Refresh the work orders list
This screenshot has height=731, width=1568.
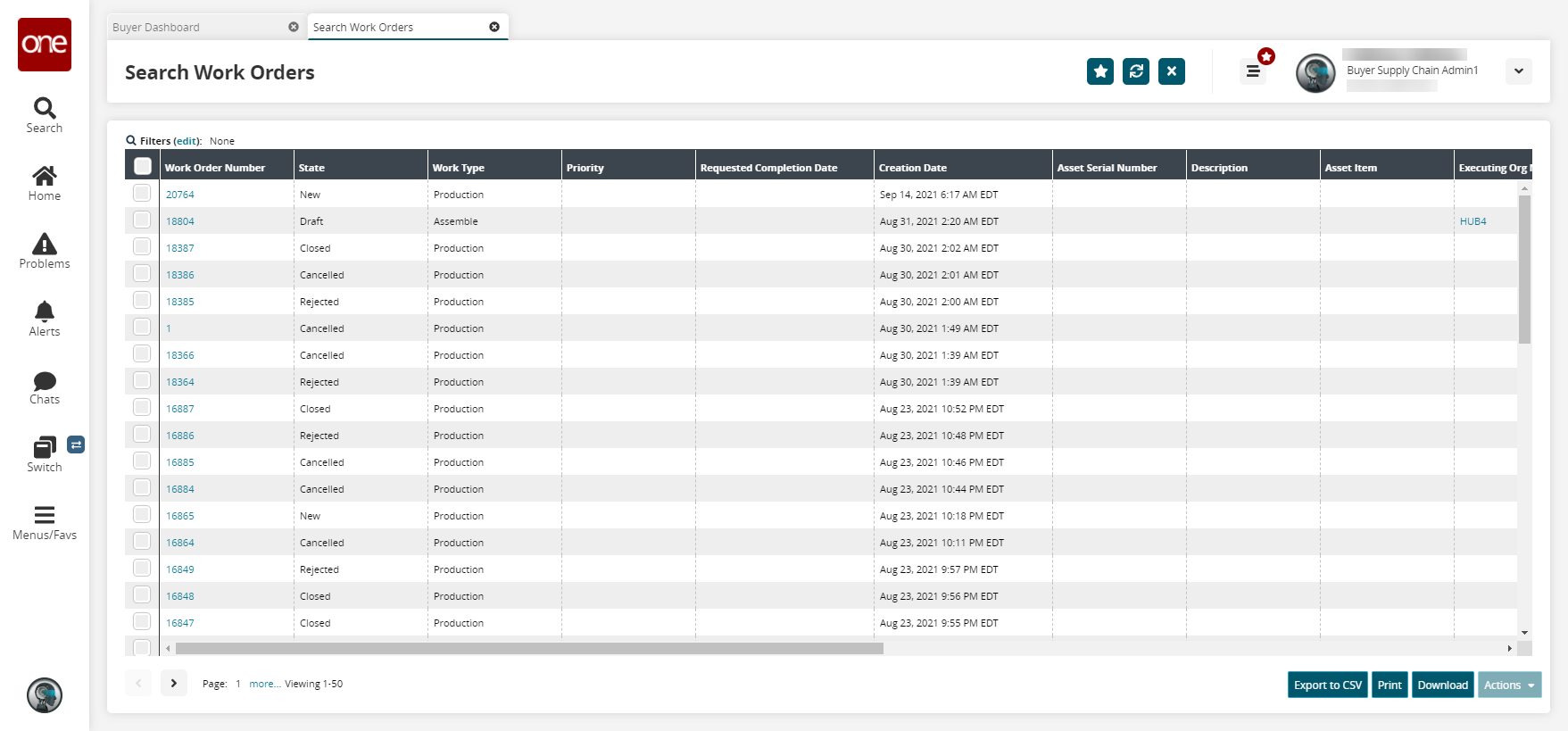point(1136,71)
